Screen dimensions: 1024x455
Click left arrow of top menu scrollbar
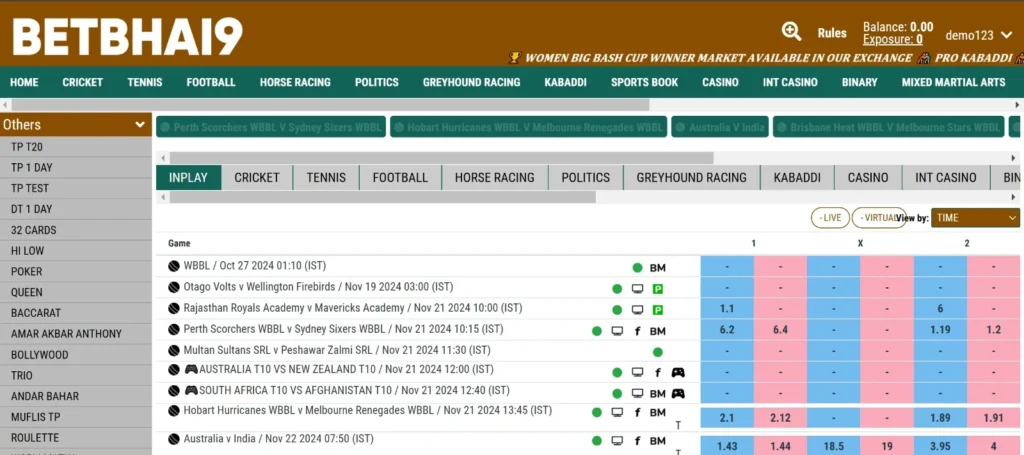click(x=5, y=104)
